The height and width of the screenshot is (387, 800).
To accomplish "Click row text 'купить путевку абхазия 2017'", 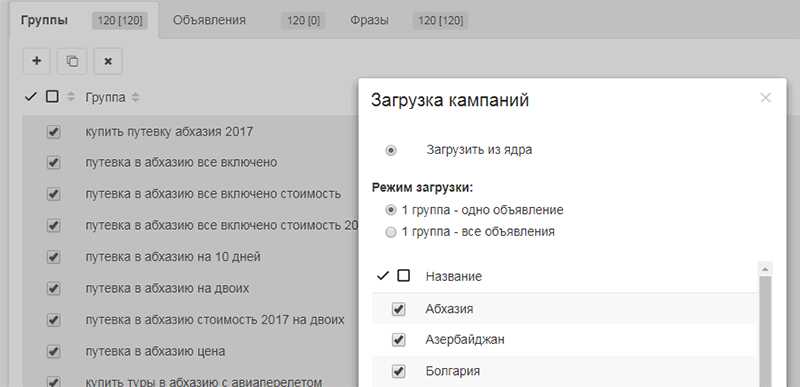I will (169, 132).
